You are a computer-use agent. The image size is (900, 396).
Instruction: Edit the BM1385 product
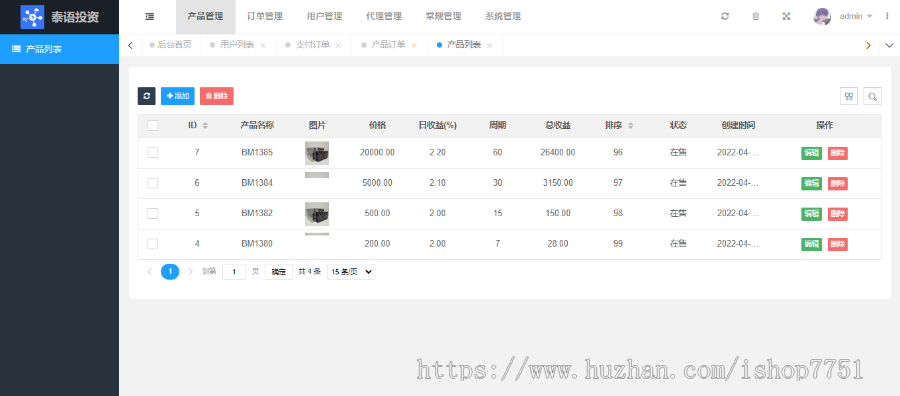click(812, 153)
